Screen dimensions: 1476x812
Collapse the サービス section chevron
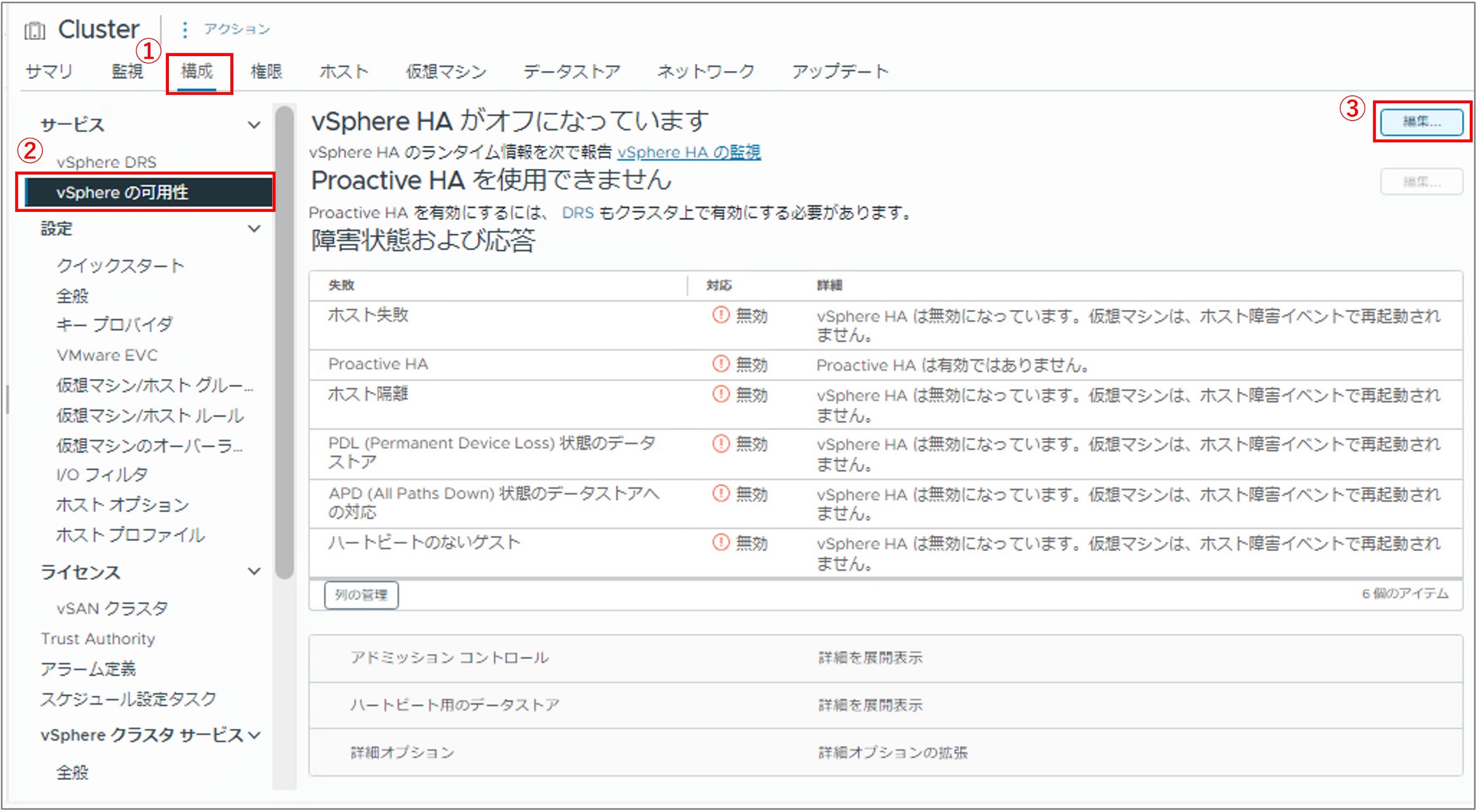[254, 125]
